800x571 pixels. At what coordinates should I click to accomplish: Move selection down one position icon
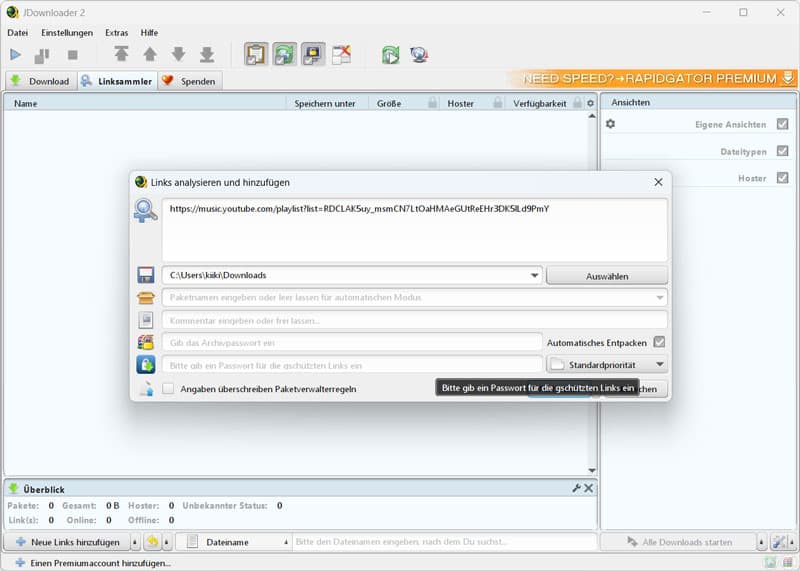[x=179, y=54]
